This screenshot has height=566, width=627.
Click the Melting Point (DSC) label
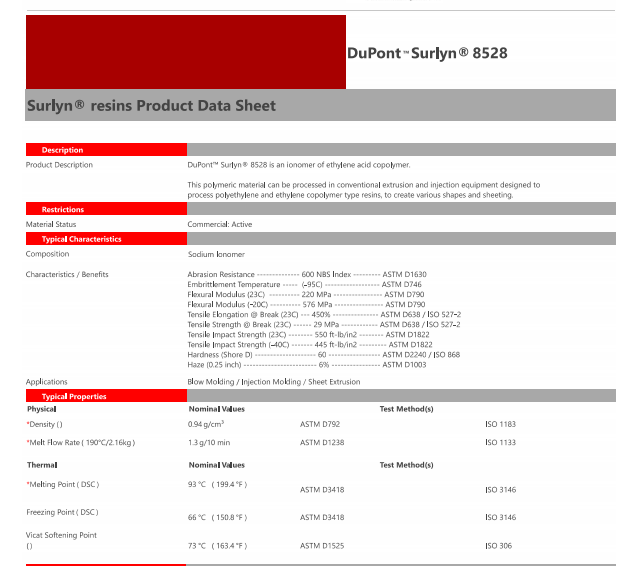(63, 484)
